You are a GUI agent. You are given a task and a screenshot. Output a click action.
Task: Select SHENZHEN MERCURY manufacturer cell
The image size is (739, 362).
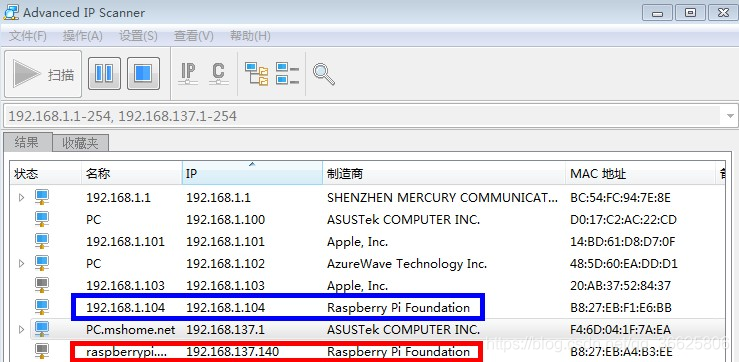442,197
